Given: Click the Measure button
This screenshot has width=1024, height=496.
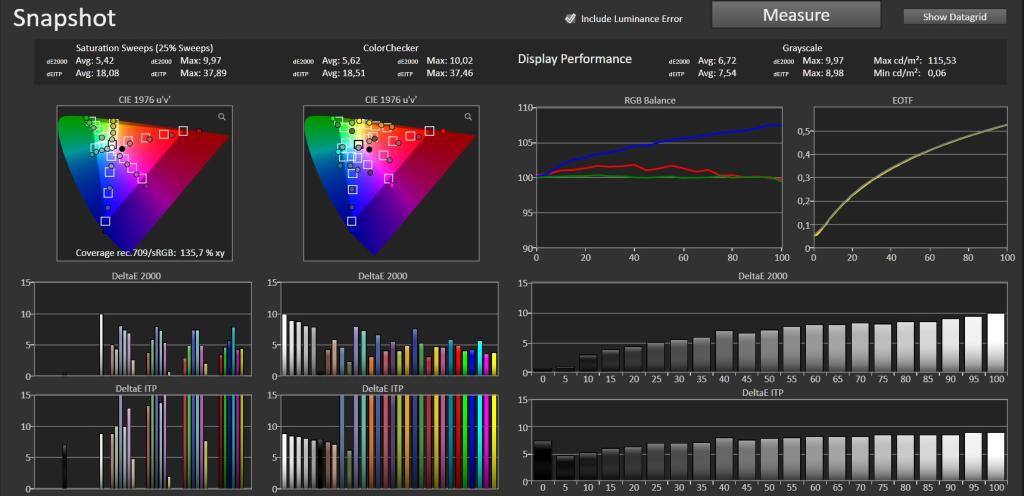Looking at the screenshot, I should coord(796,14).
